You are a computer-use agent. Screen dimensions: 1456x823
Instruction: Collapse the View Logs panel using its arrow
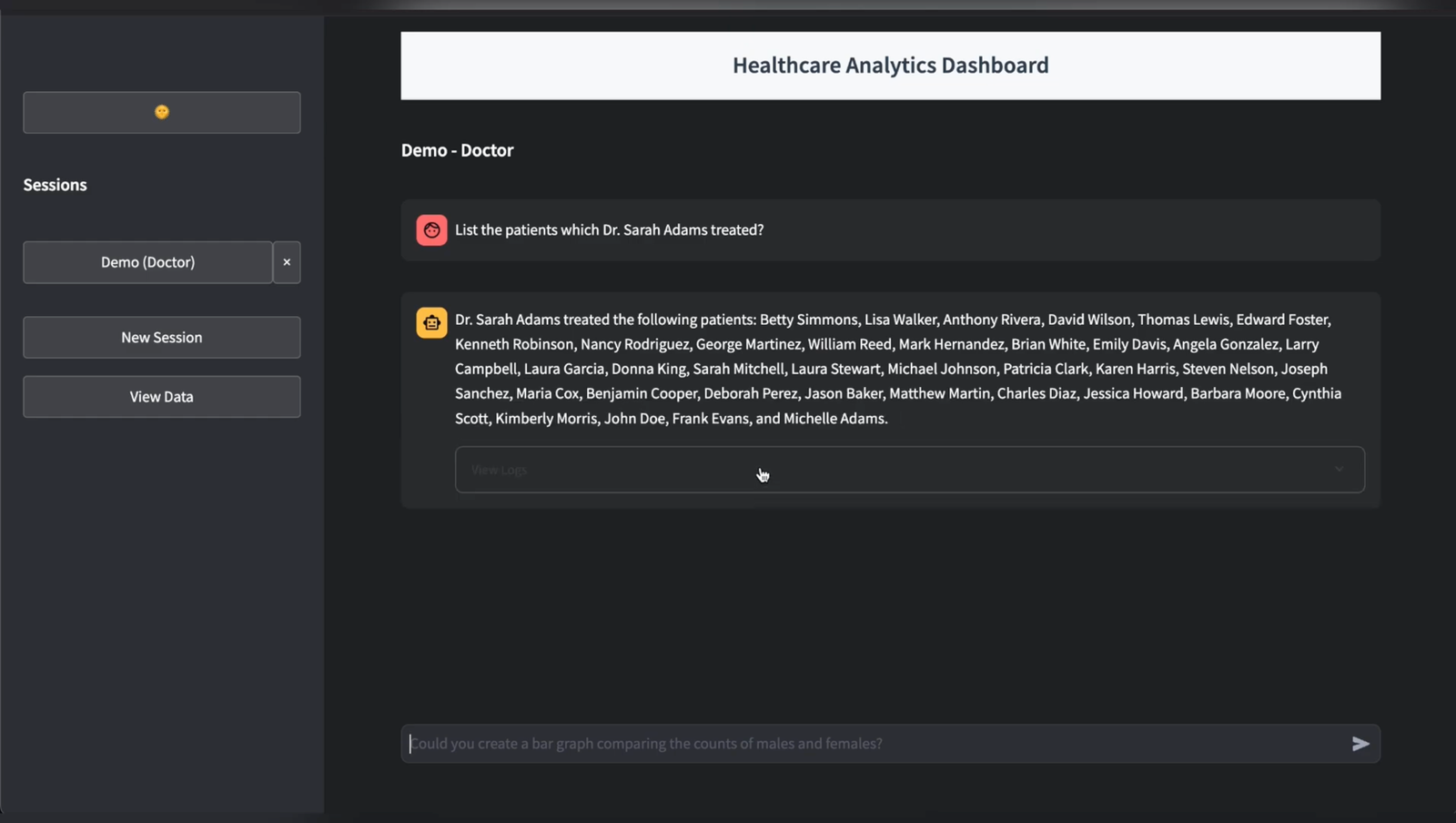[x=1339, y=469]
